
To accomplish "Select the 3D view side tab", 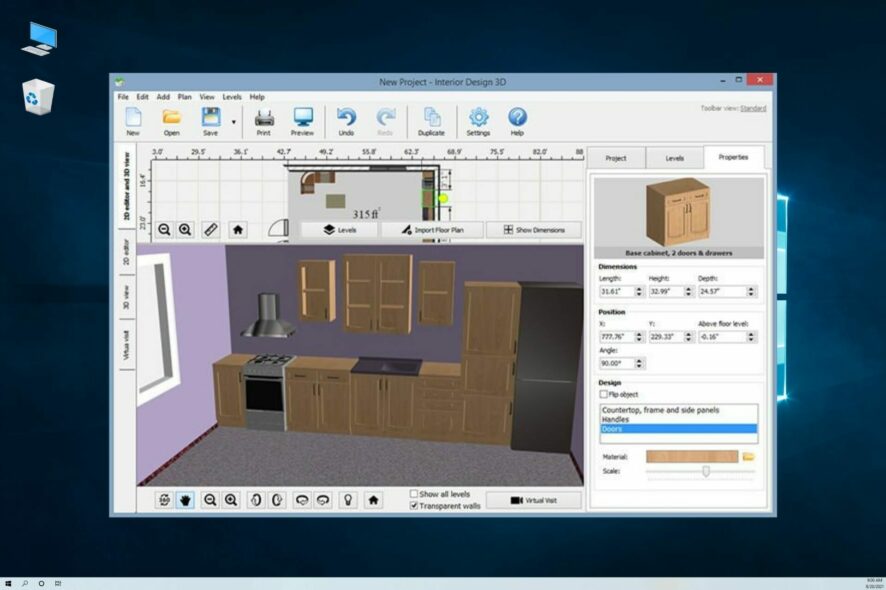I will click(127, 298).
